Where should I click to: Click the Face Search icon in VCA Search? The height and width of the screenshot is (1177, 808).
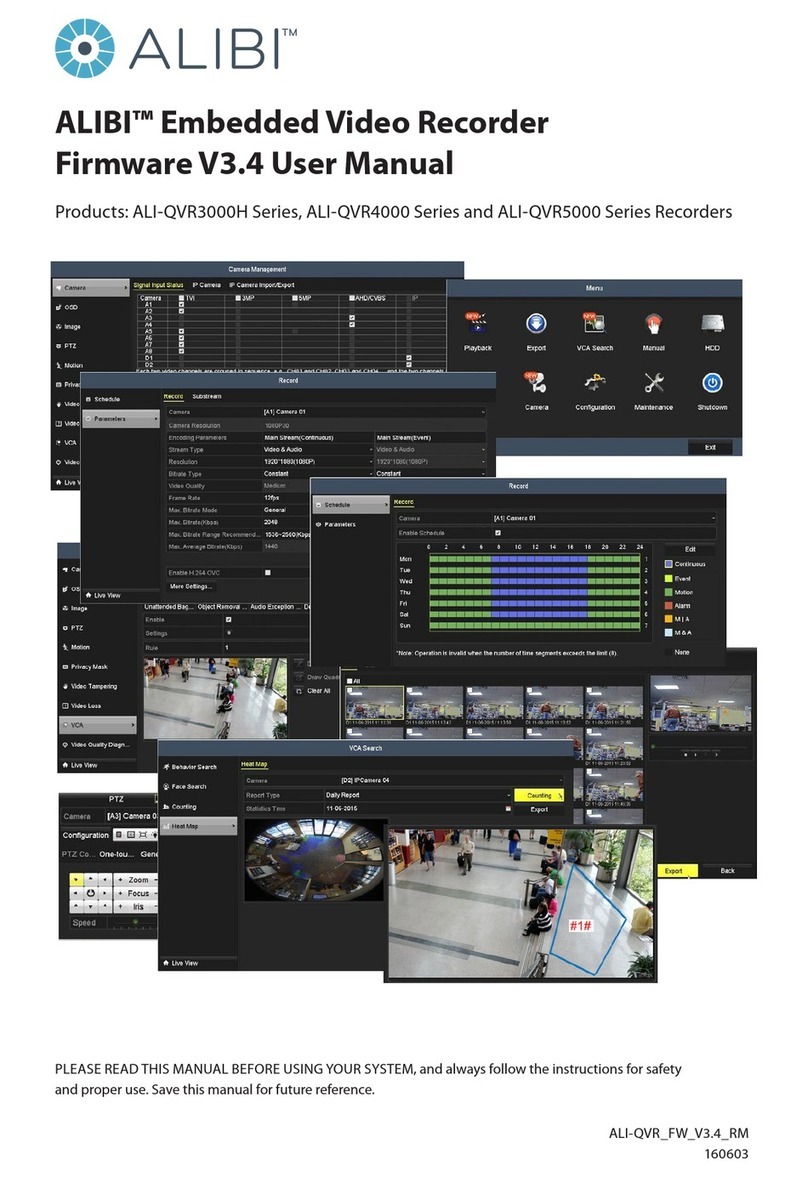(x=166, y=787)
